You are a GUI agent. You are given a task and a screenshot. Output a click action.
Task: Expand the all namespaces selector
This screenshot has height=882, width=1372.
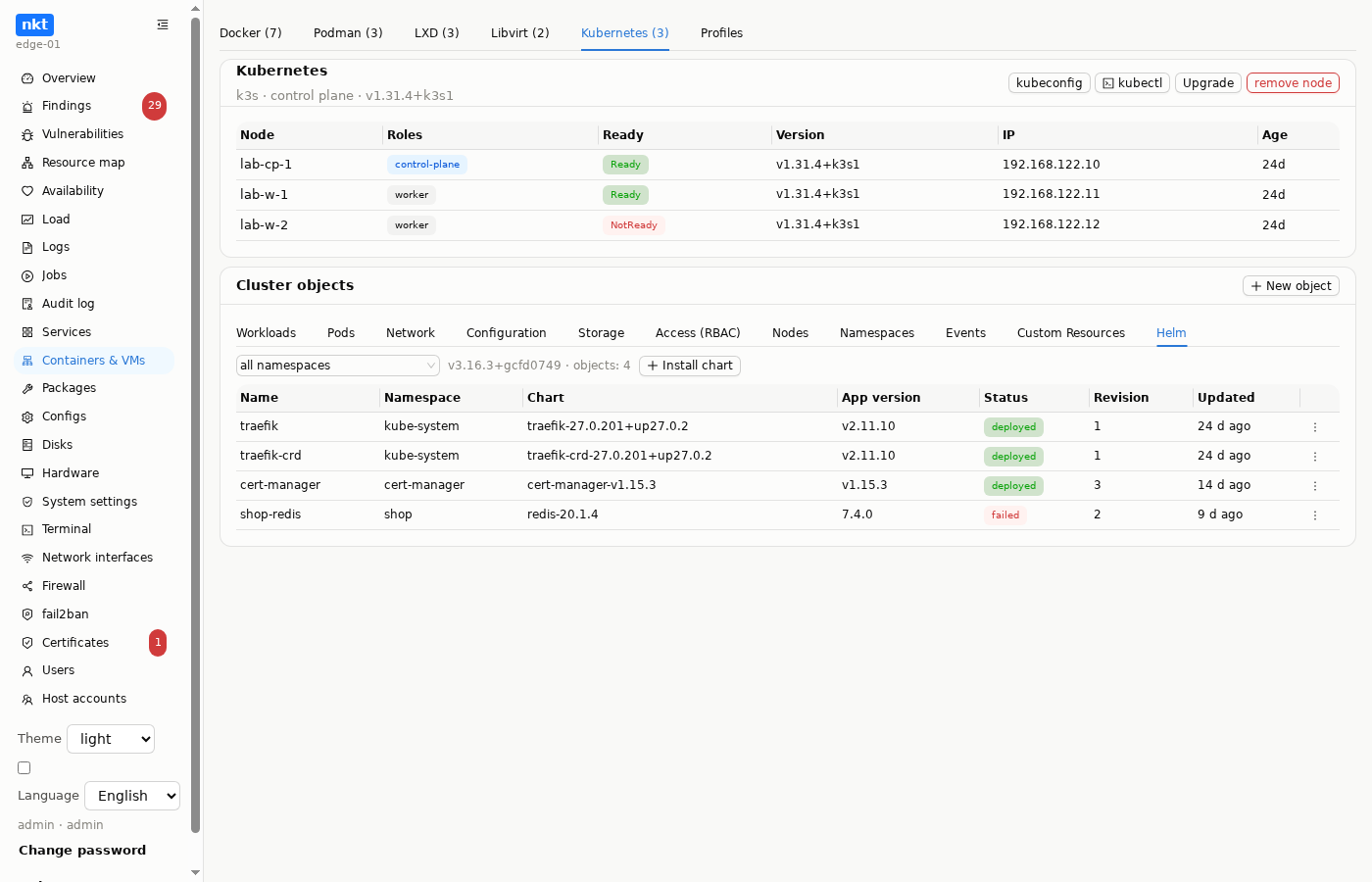tap(338, 366)
